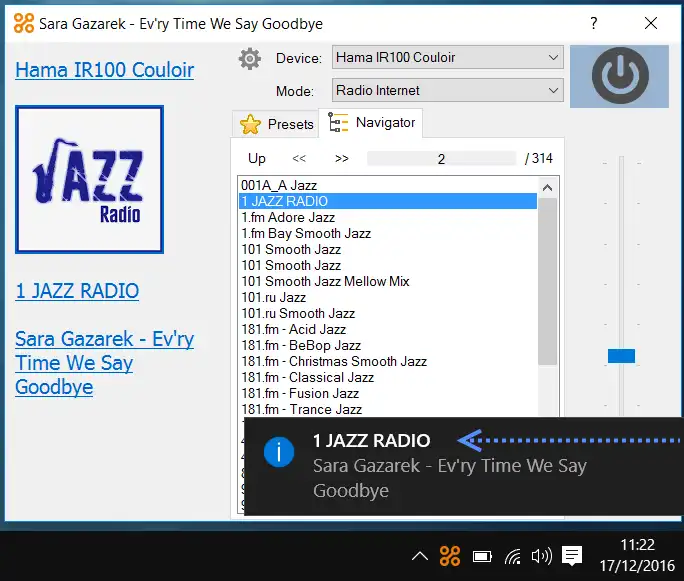Click the orange radio app tray icon
The width and height of the screenshot is (684, 581).
(x=450, y=556)
